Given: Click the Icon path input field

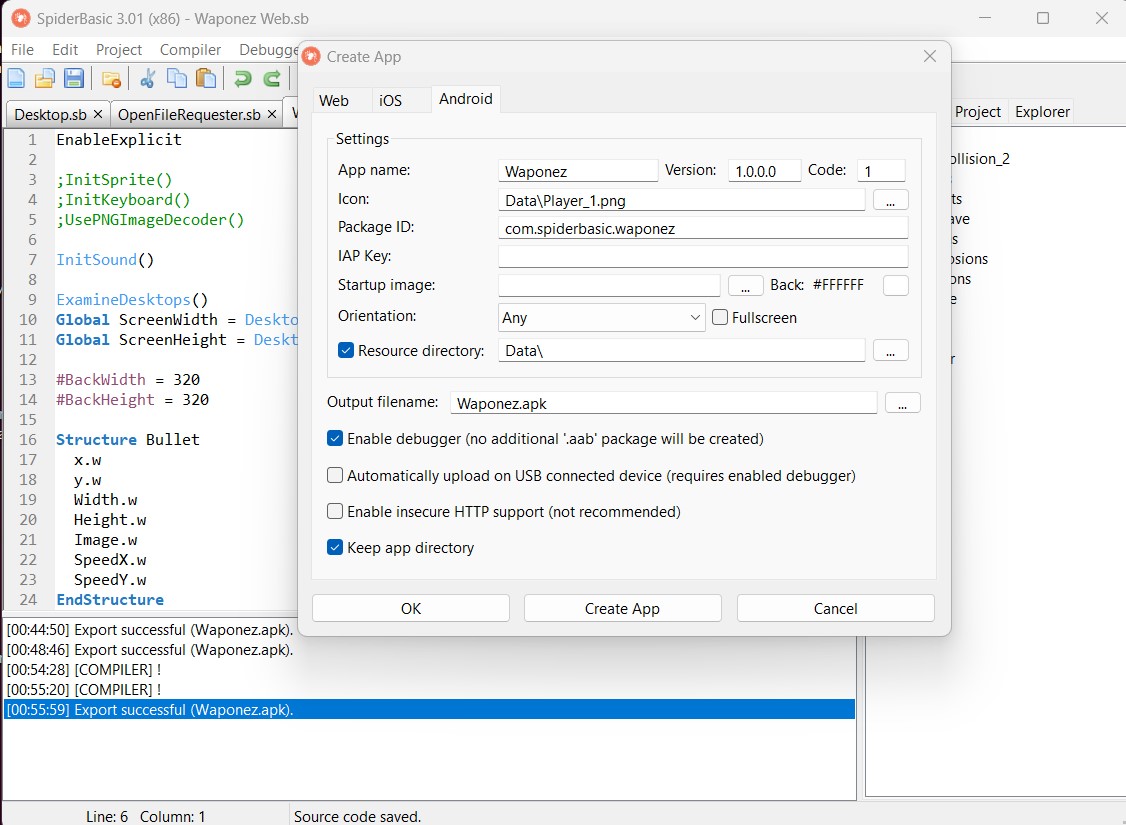Looking at the screenshot, I should [x=681, y=200].
